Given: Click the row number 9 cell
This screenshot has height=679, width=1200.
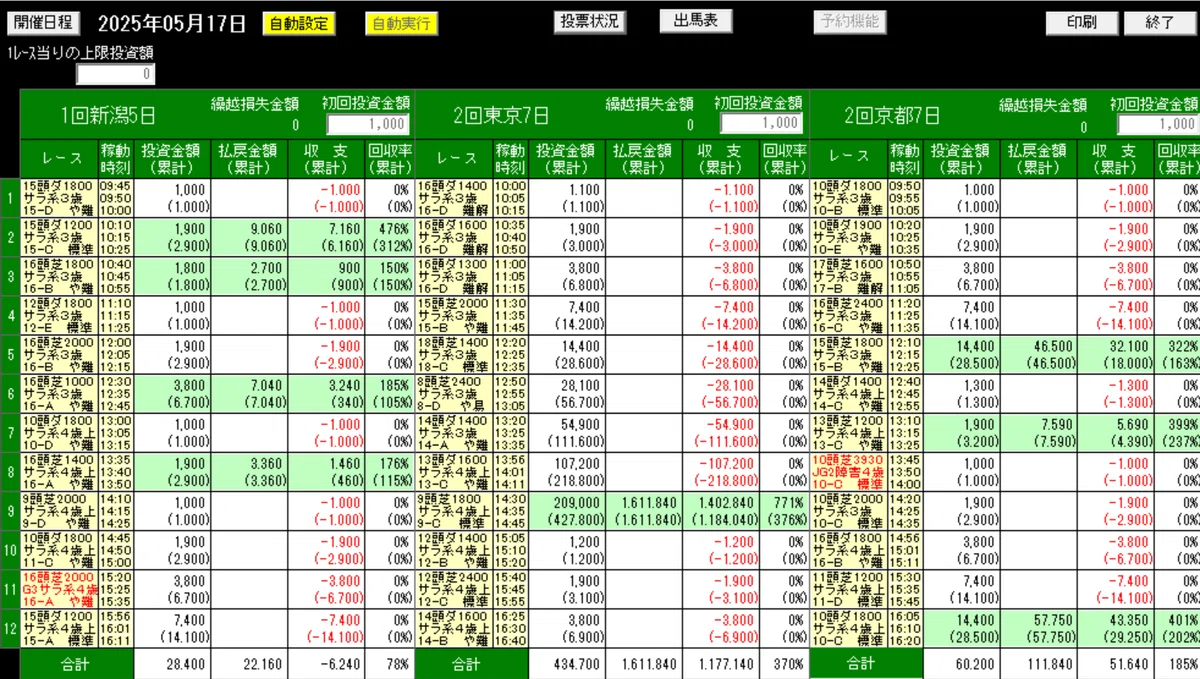Looking at the screenshot, I should click(10, 511).
